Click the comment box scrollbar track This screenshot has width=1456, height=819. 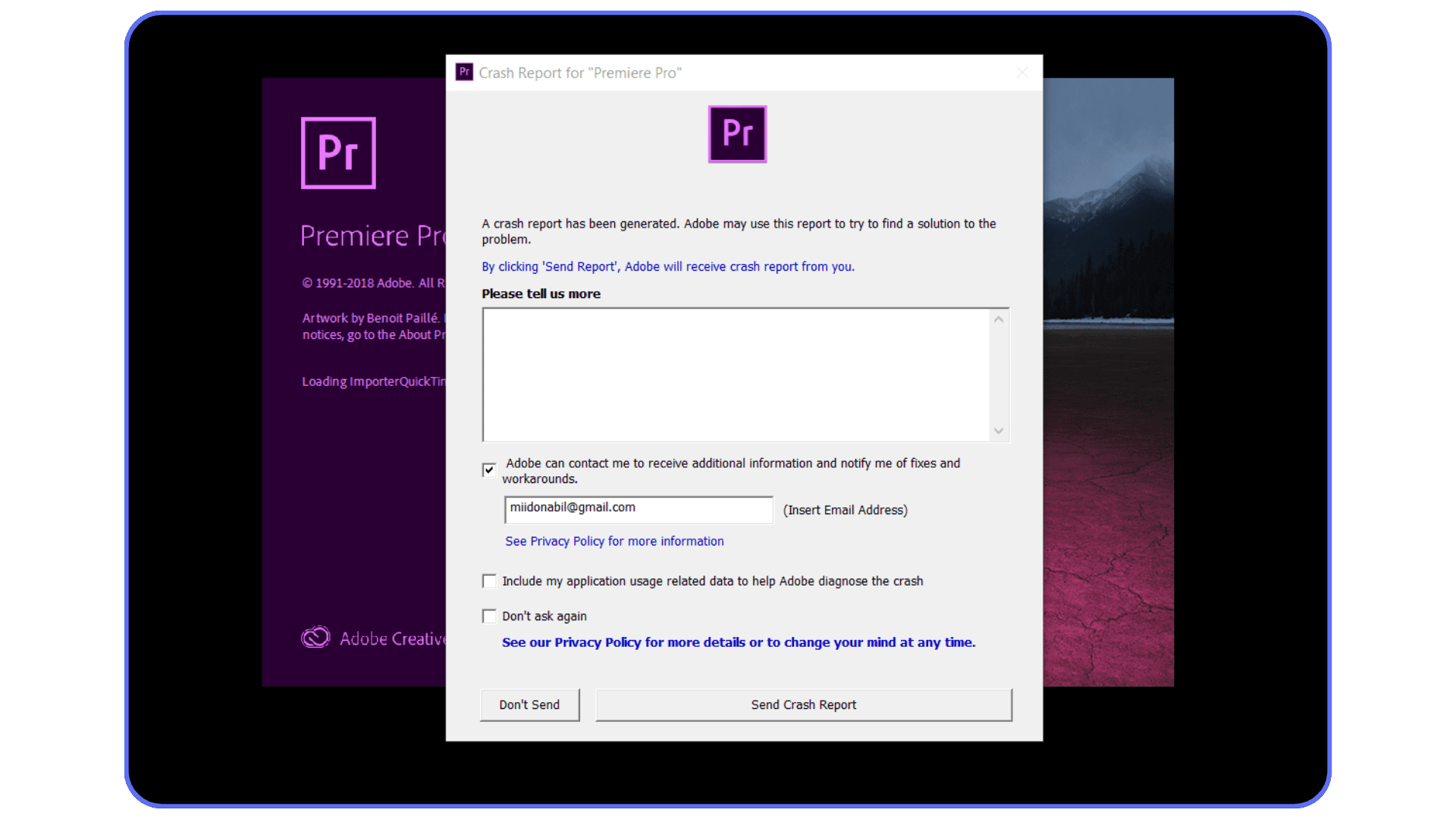998,375
